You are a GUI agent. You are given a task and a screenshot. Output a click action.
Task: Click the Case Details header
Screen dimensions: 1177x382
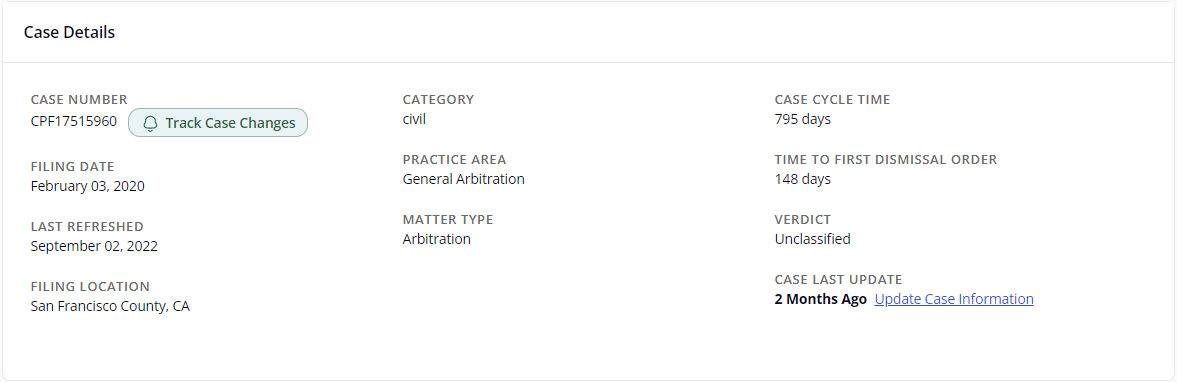pyautogui.click(x=69, y=32)
